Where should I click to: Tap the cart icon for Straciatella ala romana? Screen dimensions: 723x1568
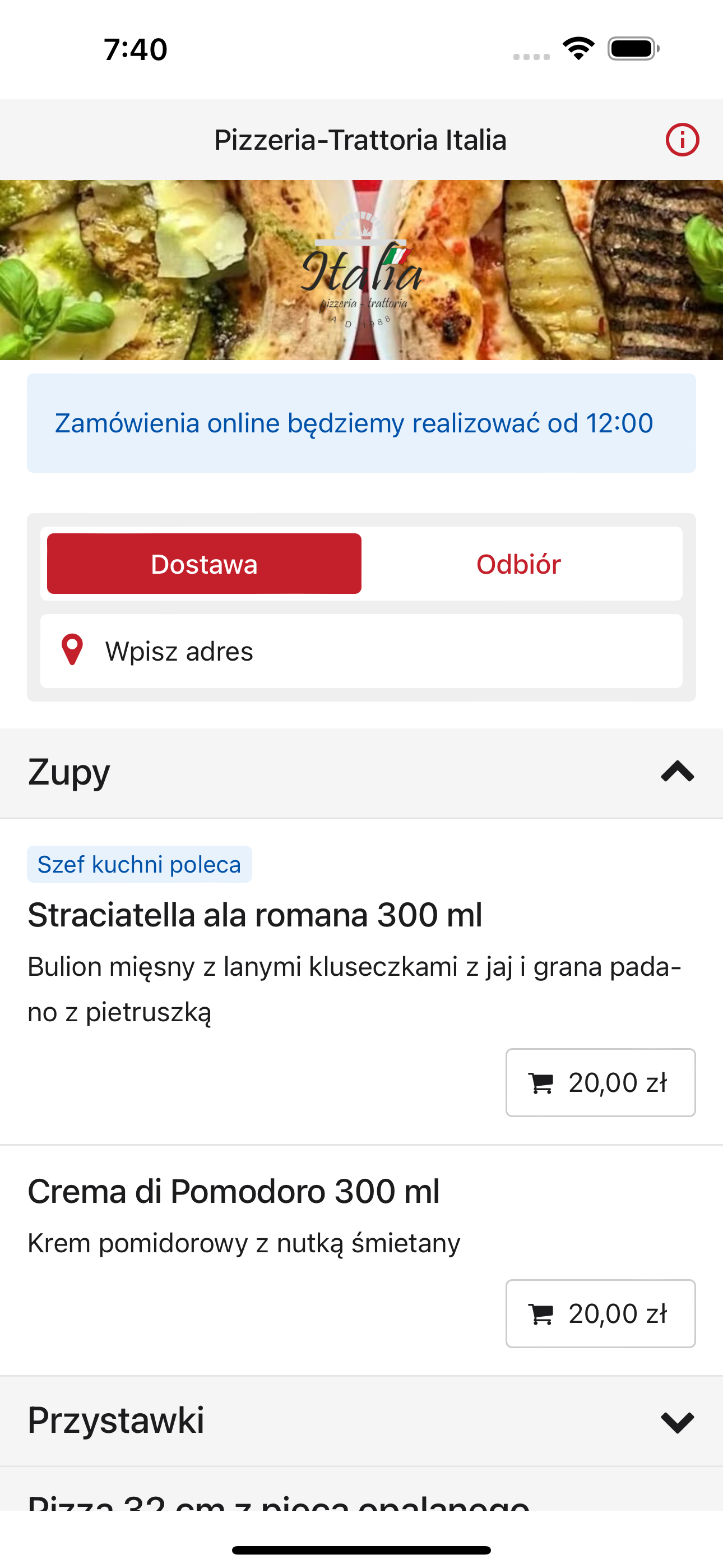tap(541, 1083)
